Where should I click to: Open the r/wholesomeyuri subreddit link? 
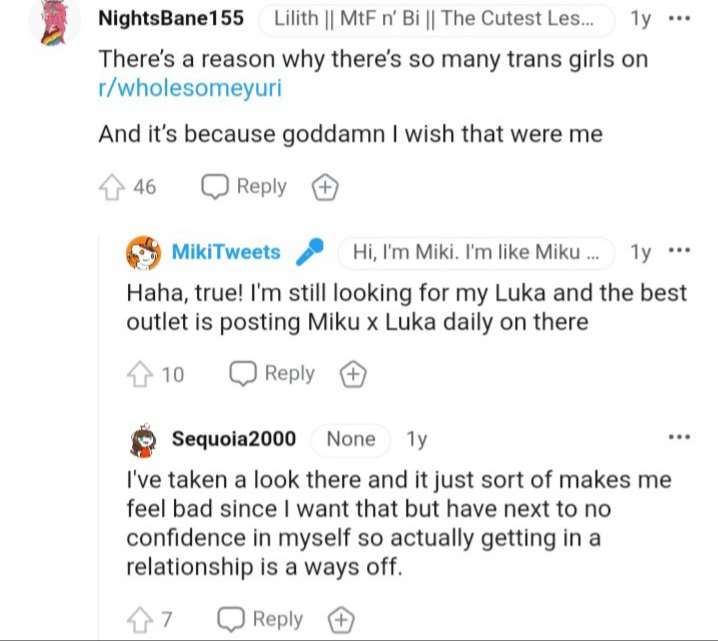(x=189, y=88)
